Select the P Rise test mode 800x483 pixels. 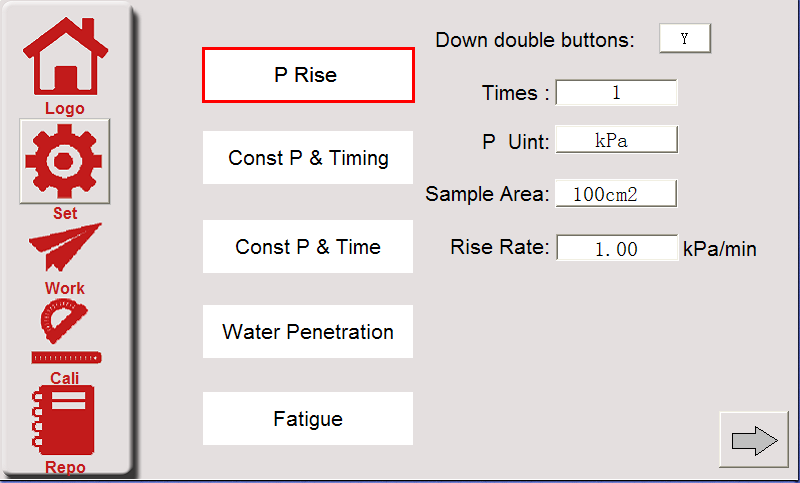308,75
